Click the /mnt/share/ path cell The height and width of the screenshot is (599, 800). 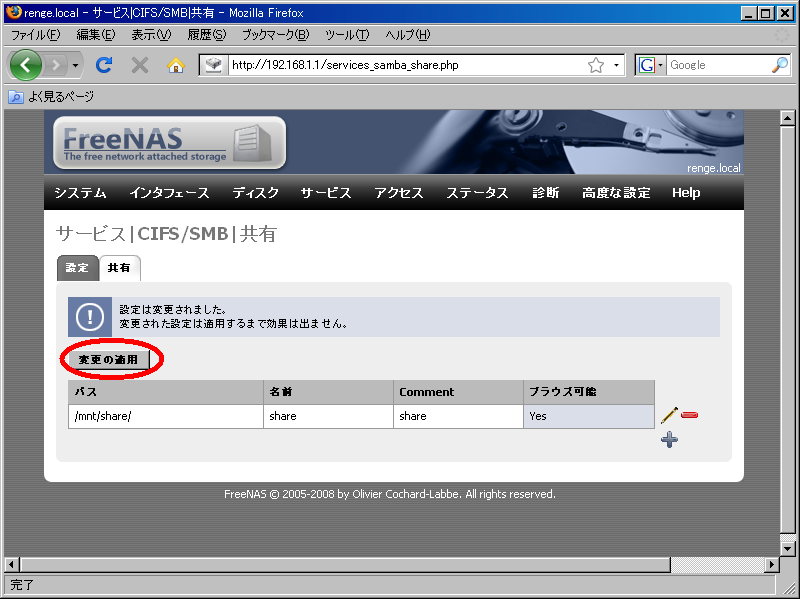tap(166, 416)
